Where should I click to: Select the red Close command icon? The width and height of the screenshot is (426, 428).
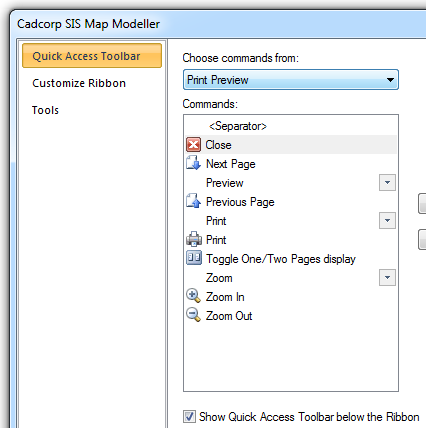tap(193, 145)
